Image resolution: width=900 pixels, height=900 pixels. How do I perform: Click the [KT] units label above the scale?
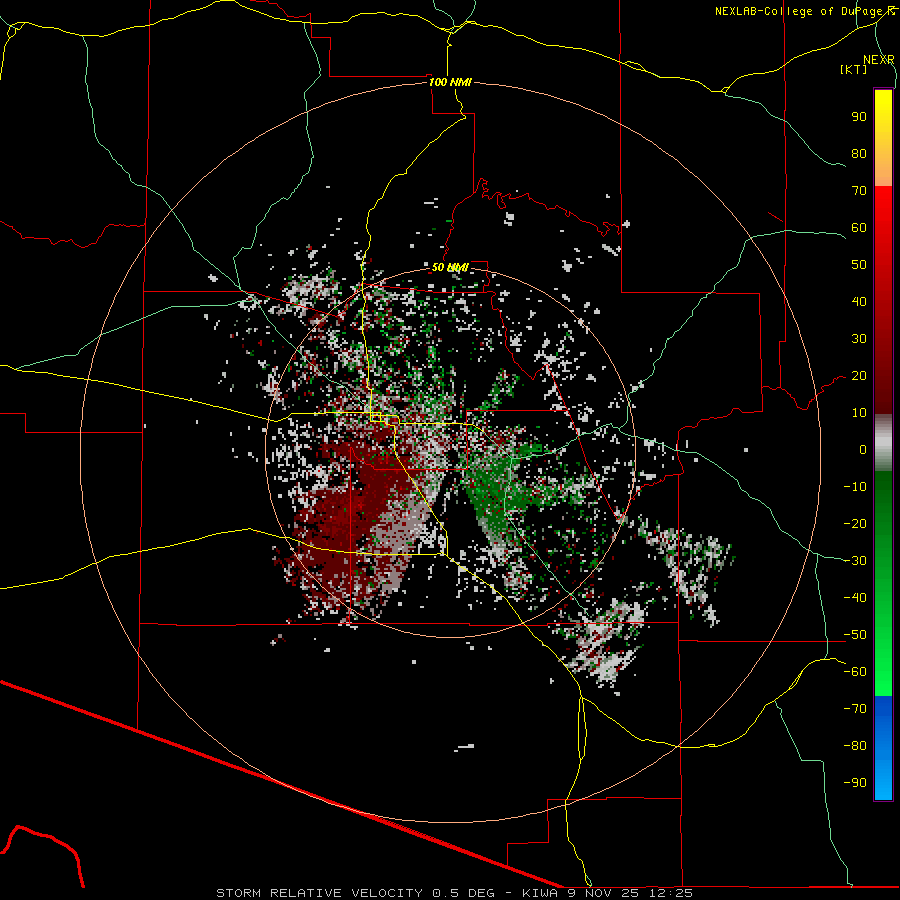(x=854, y=69)
